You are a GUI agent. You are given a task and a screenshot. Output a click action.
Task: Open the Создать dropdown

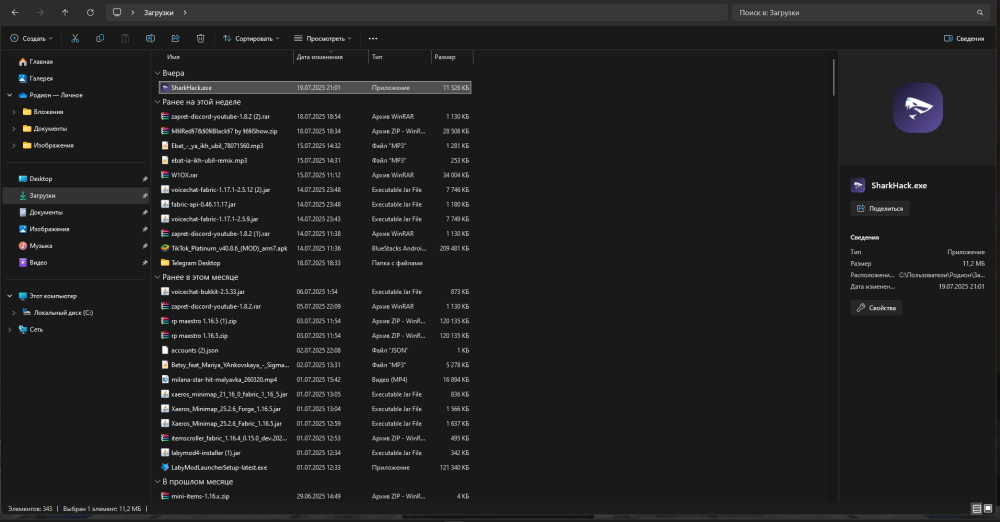click(32, 38)
